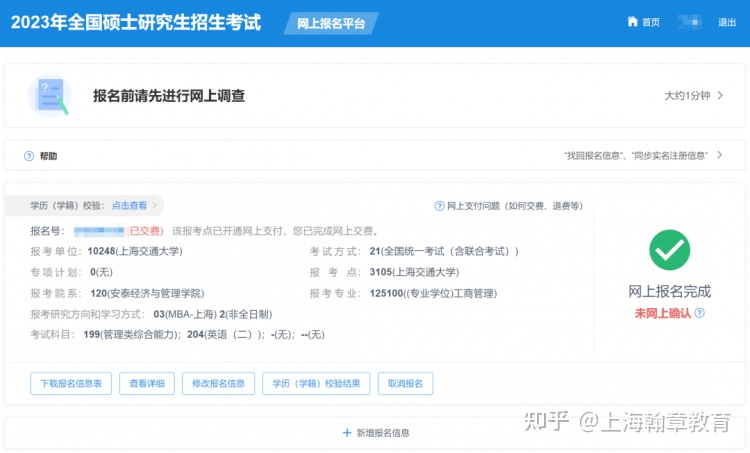Click the survey document icon
The height and width of the screenshot is (453, 750).
[x=50, y=96]
